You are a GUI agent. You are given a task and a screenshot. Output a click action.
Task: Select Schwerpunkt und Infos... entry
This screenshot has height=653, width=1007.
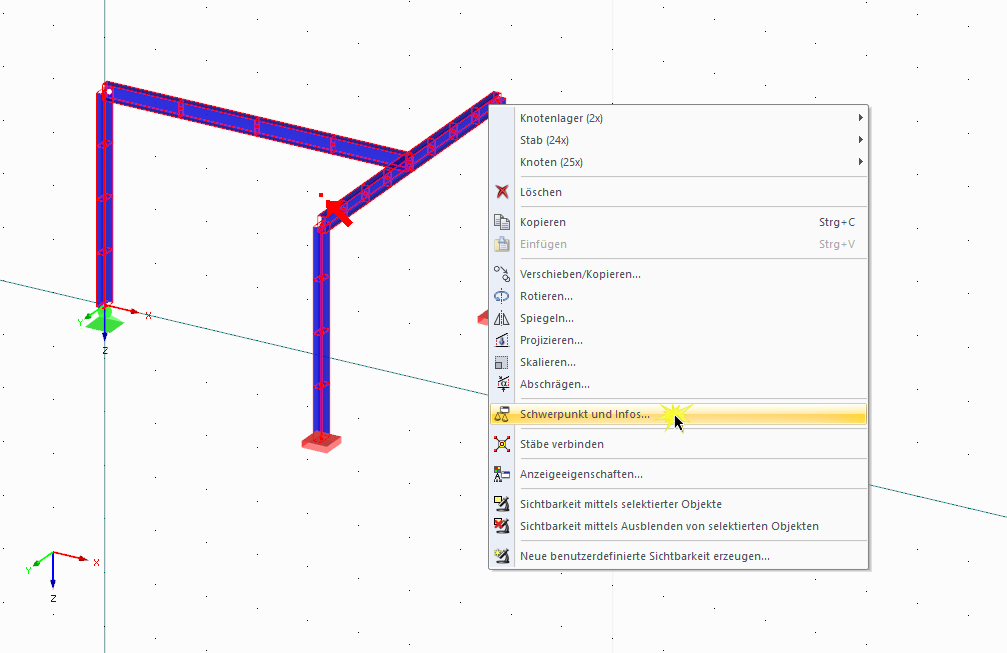(x=678, y=414)
